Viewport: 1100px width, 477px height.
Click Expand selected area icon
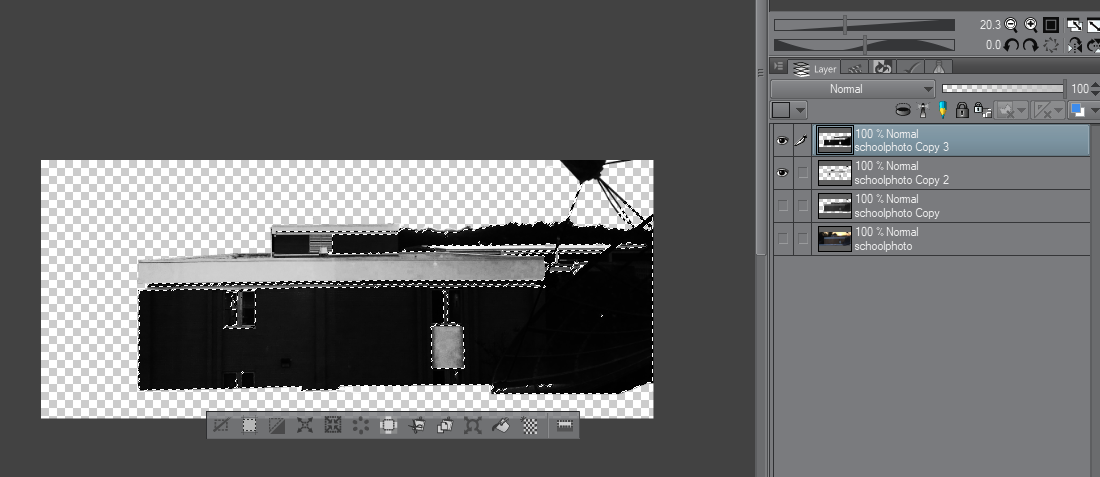pos(304,425)
